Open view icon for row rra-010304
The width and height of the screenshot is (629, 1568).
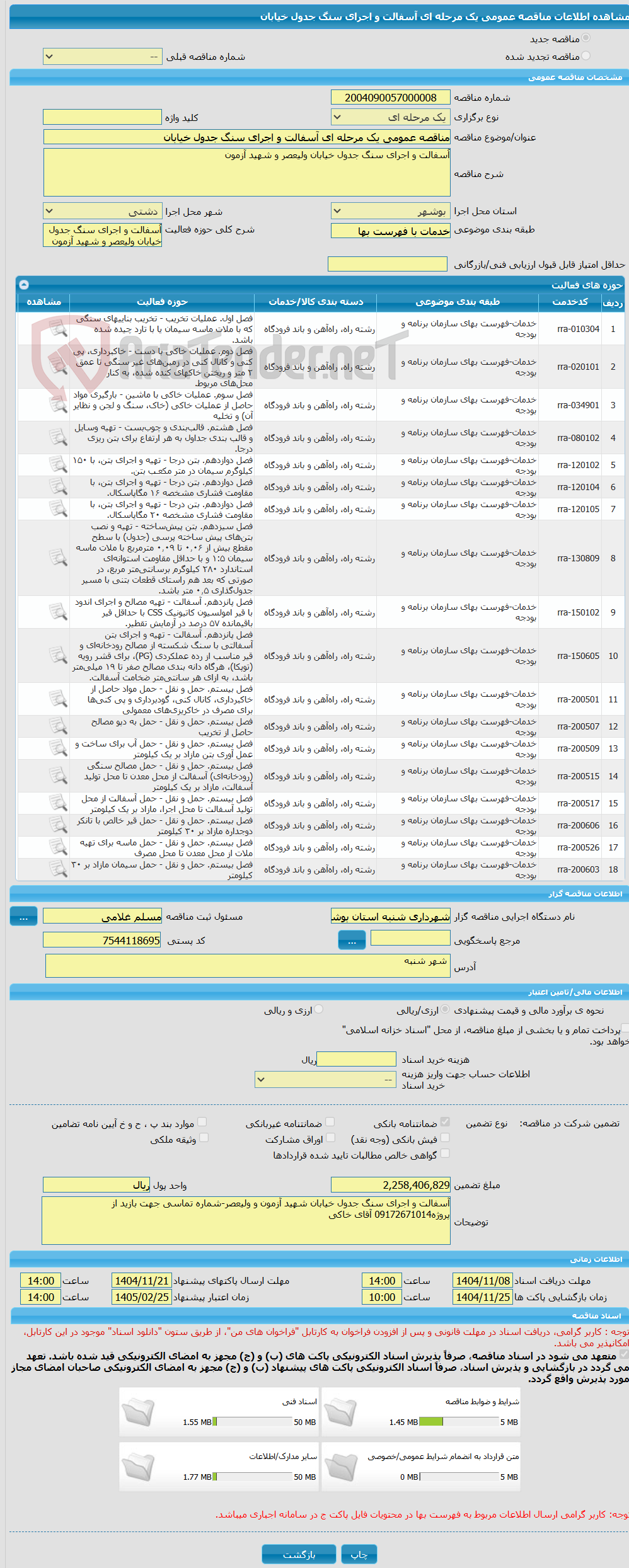[59, 329]
